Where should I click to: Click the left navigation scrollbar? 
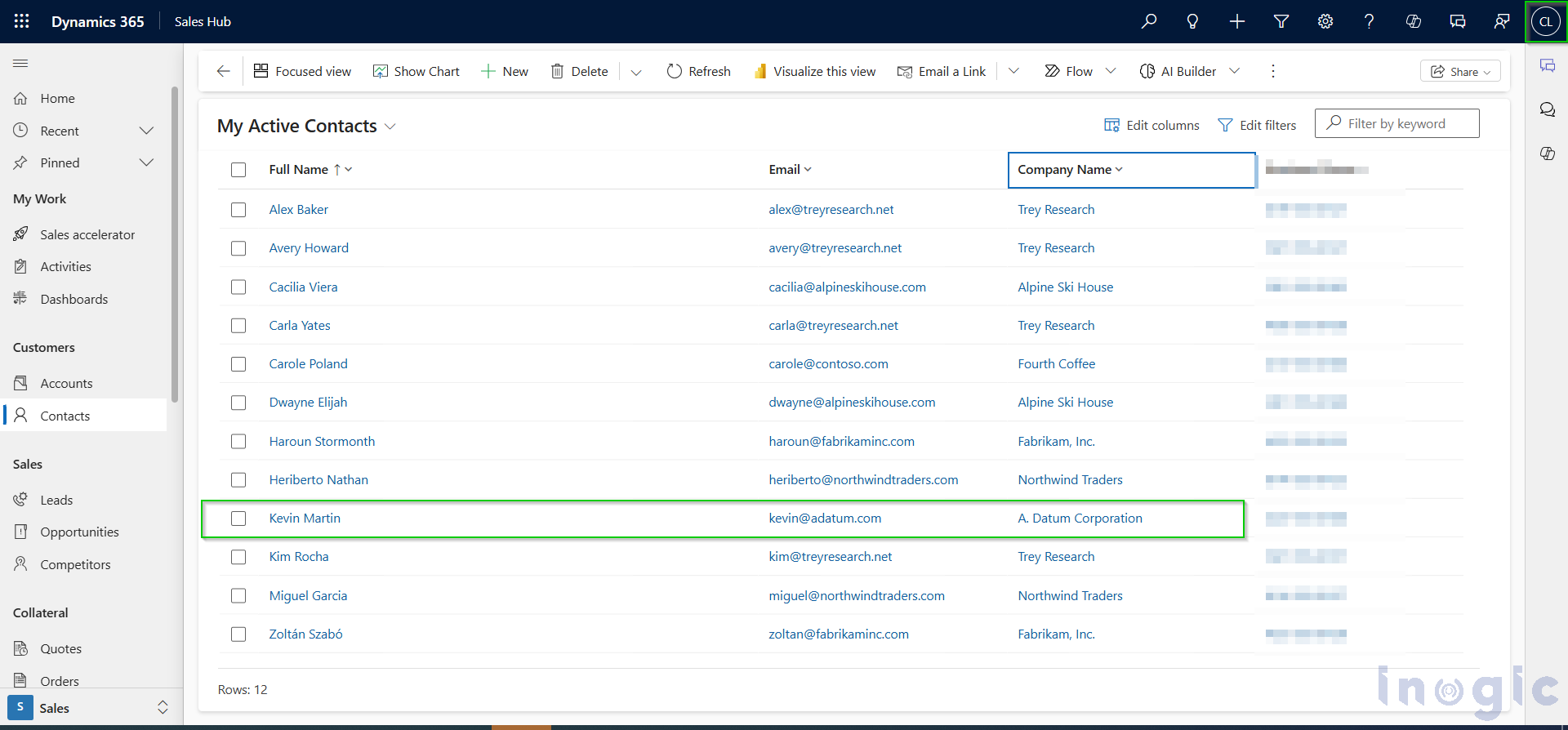click(x=175, y=245)
